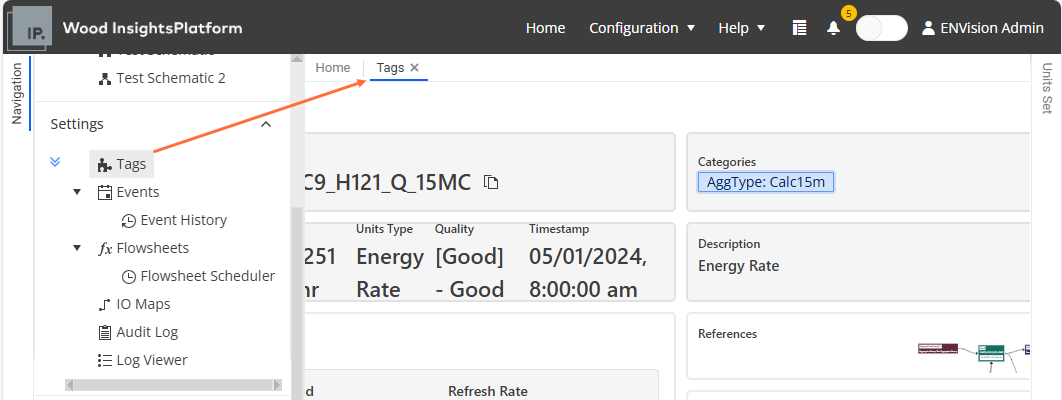
Task: Click the References label
Action: point(727,334)
